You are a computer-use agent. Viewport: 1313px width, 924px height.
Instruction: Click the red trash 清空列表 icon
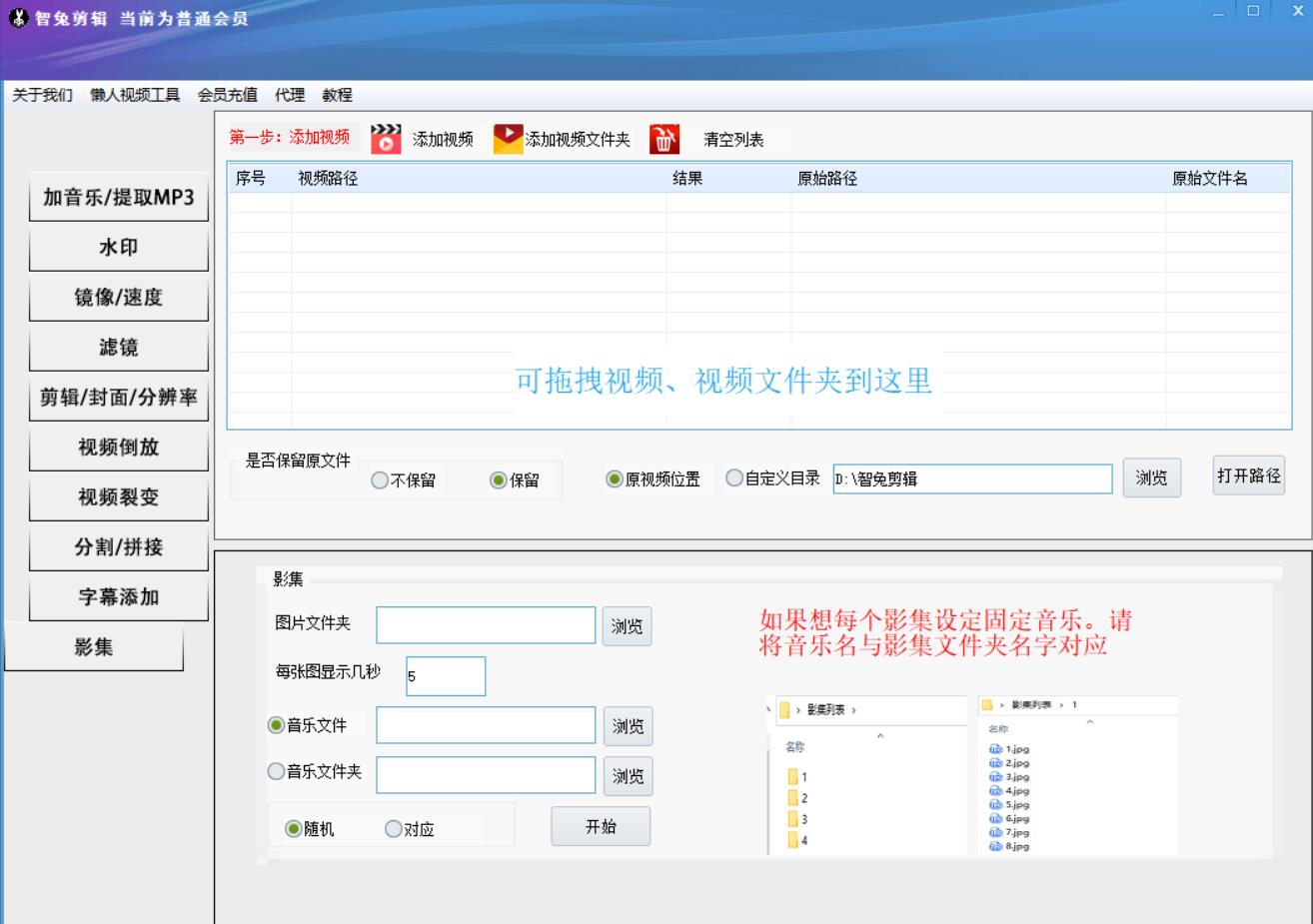coord(664,139)
